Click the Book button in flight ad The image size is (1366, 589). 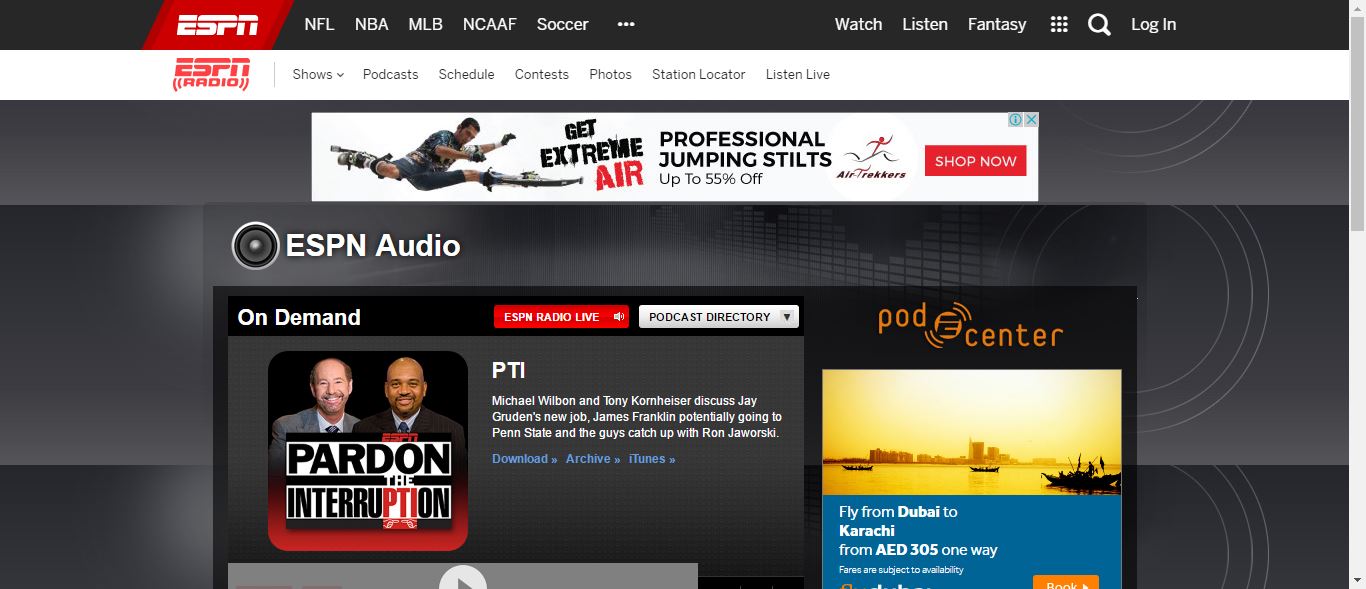tap(1066, 583)
